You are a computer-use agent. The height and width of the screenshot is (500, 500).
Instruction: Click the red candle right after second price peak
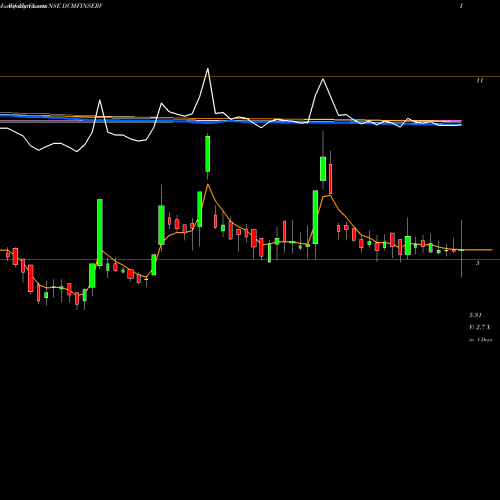coord(331,179)
